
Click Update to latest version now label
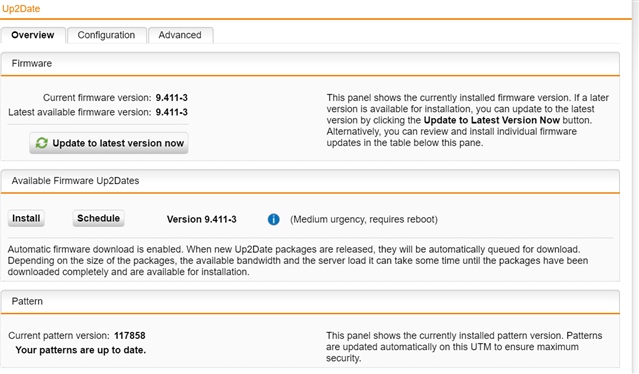[118, 143]
